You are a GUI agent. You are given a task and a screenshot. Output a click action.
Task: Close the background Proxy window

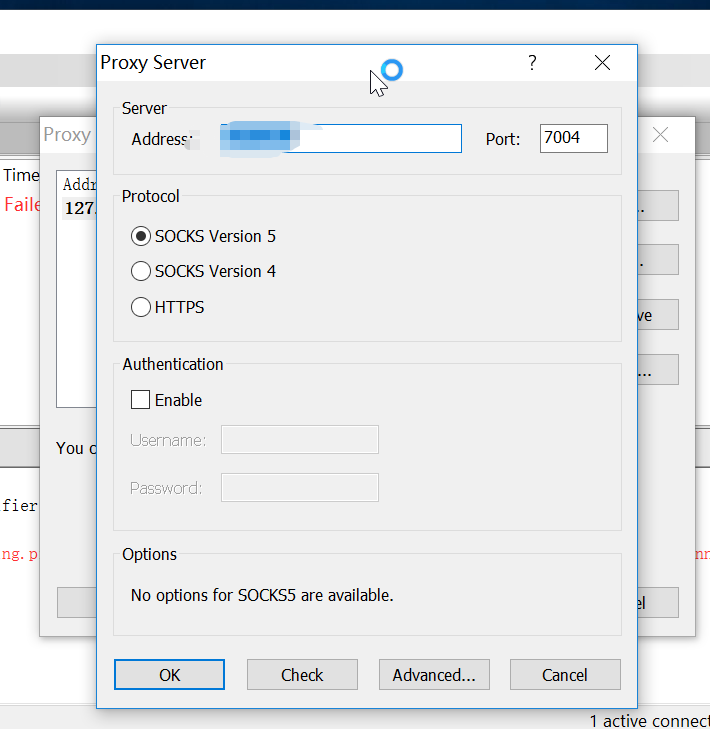pos(660,135)
